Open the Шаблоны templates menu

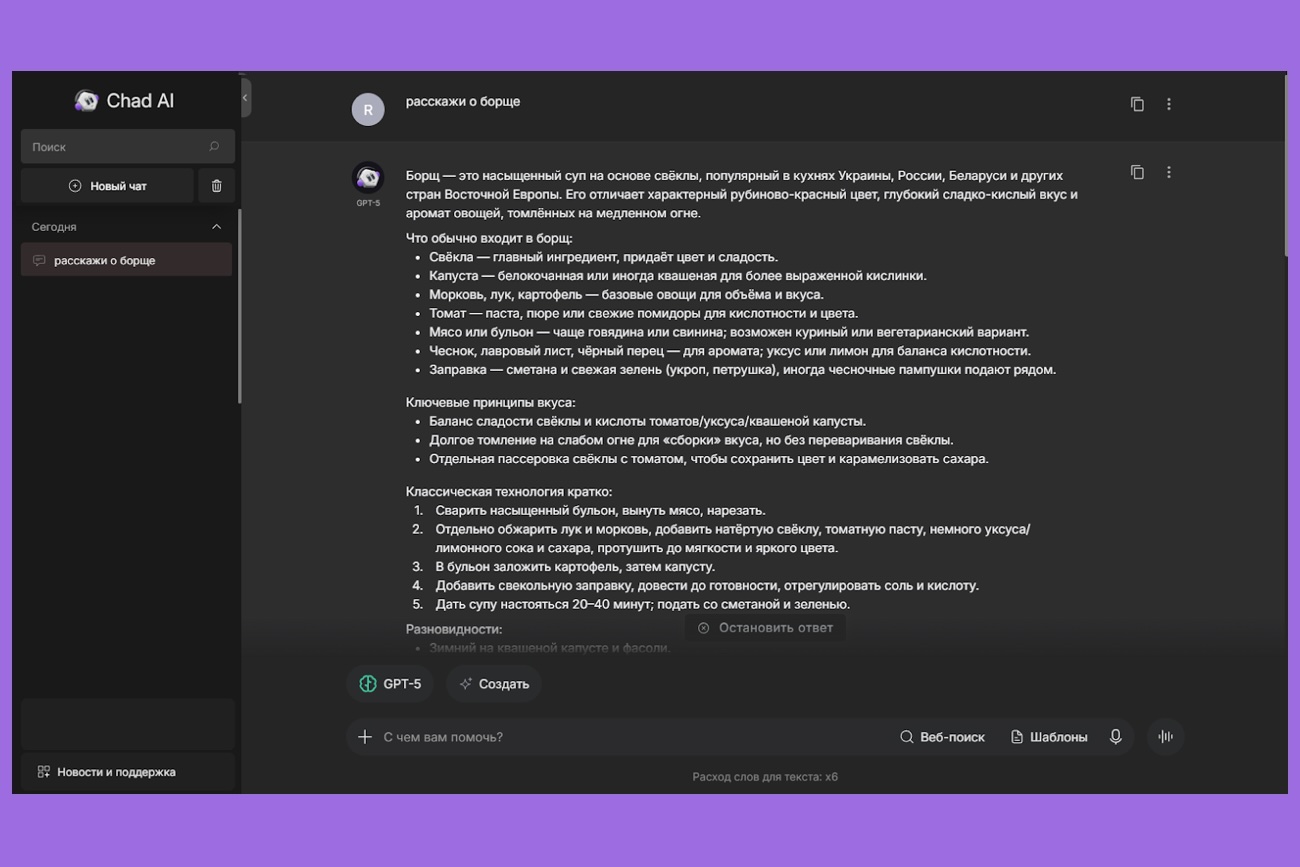[1049, 737]
